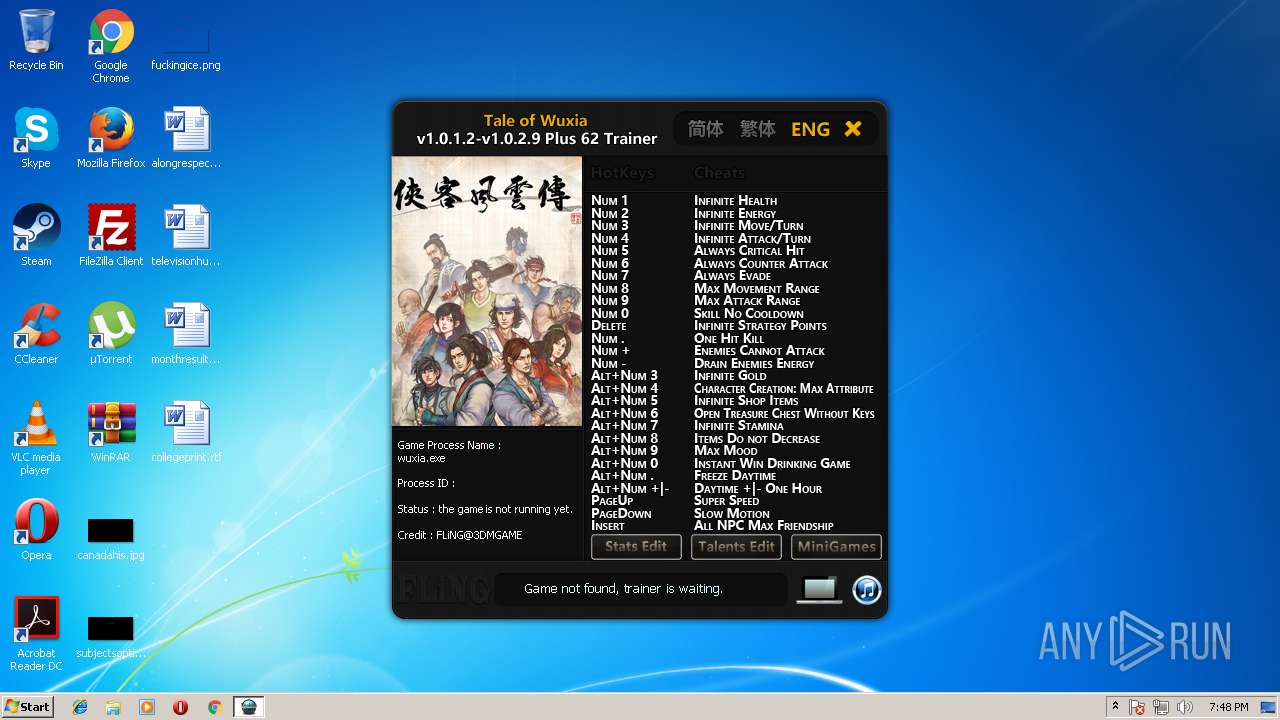Select the collegeprint.rtf file icon
The image size is (1280, 720).
click(x=186, y=432)
